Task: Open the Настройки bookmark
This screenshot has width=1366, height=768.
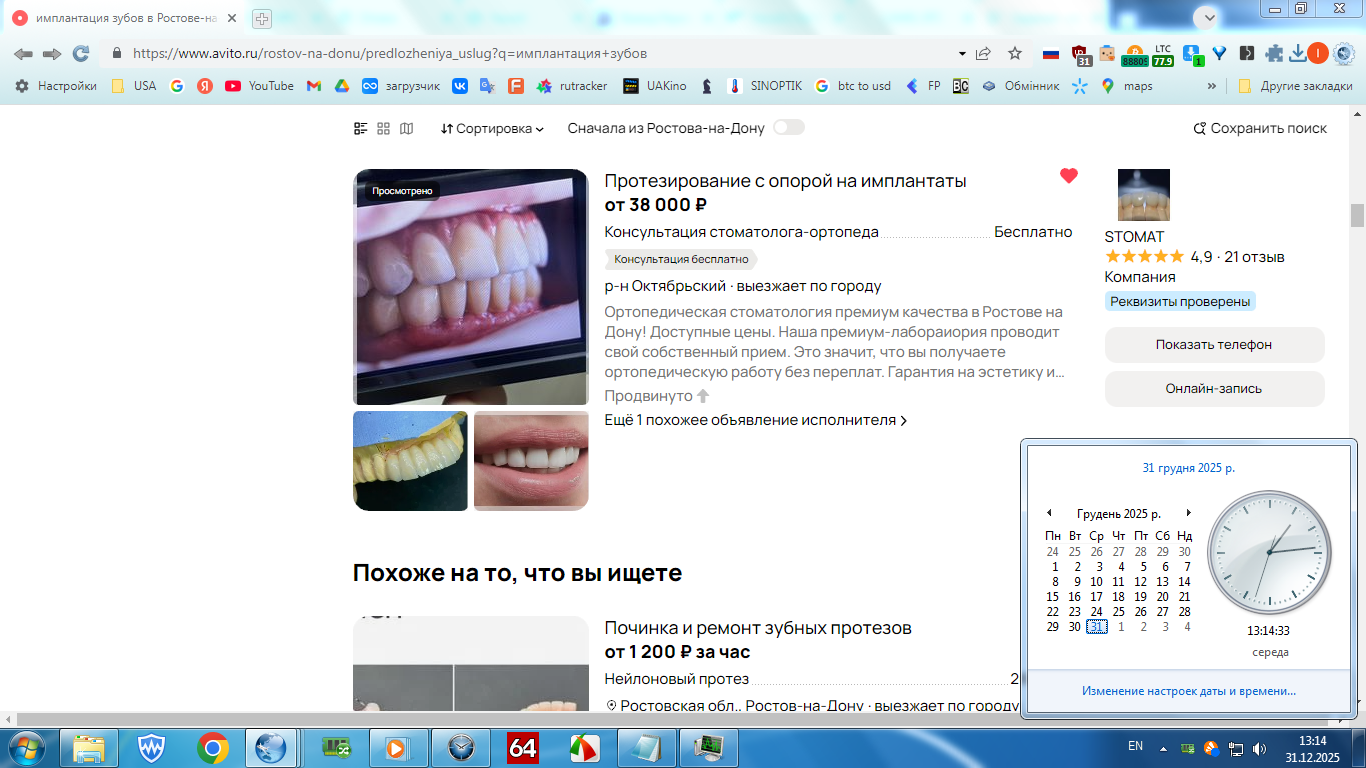Action: tap(56, 86)
